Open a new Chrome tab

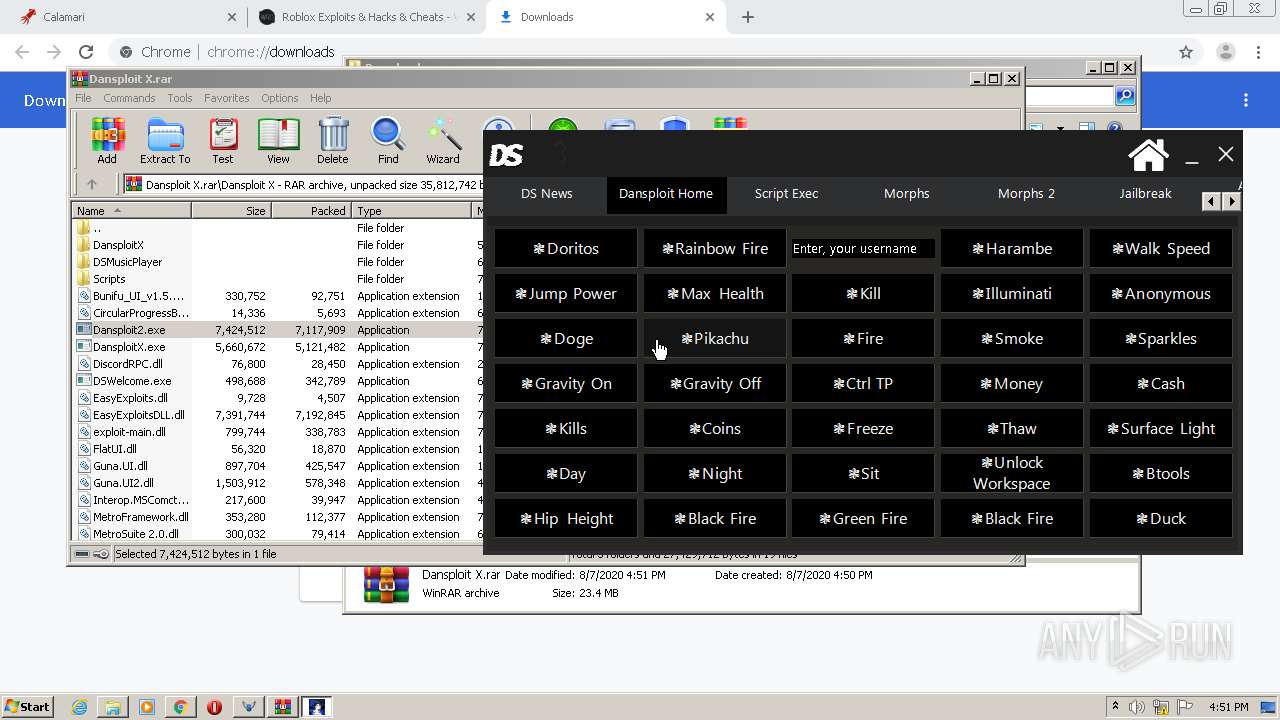748,17
